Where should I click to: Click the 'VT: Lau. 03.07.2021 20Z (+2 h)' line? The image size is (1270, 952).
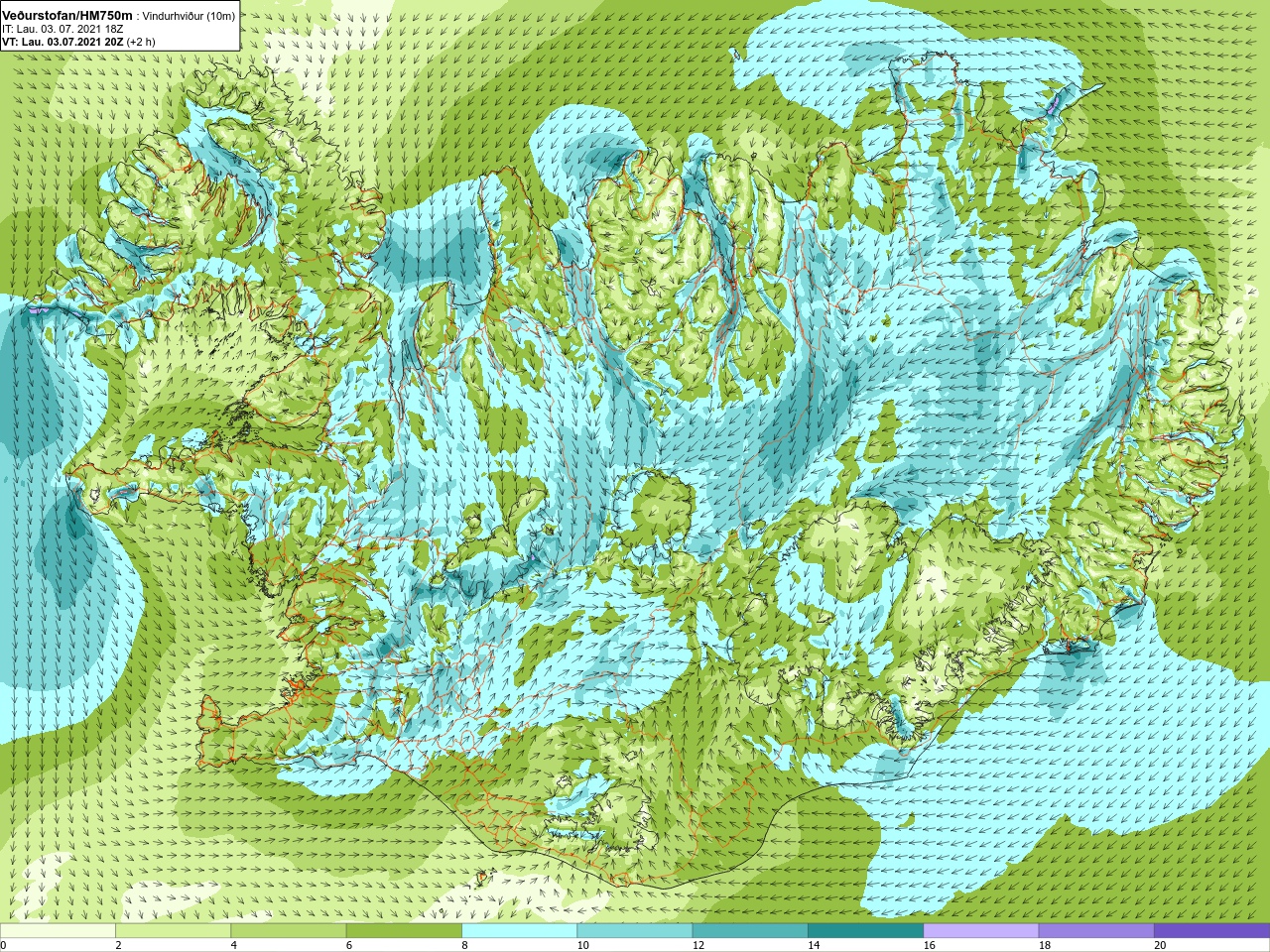coord(78,42)
